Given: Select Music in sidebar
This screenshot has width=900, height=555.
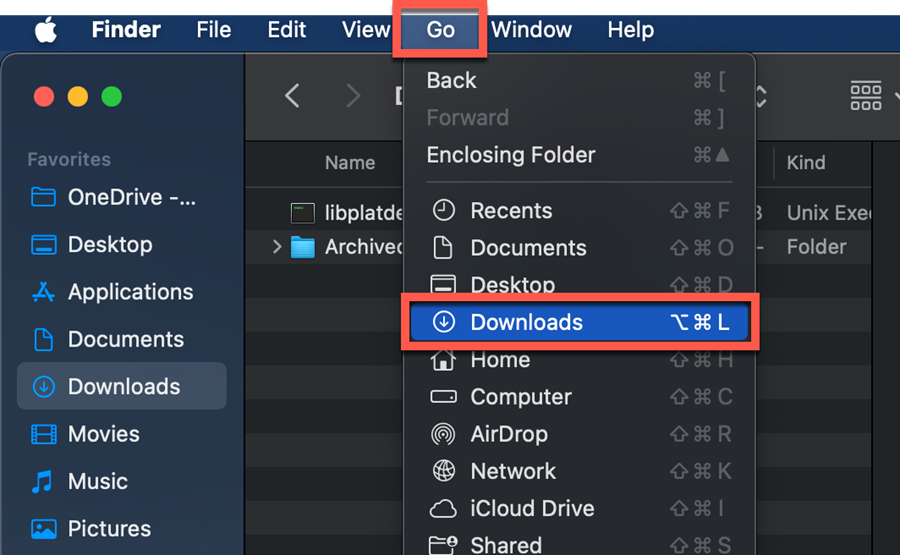Looking at the screenshot, I should (122, 482).
